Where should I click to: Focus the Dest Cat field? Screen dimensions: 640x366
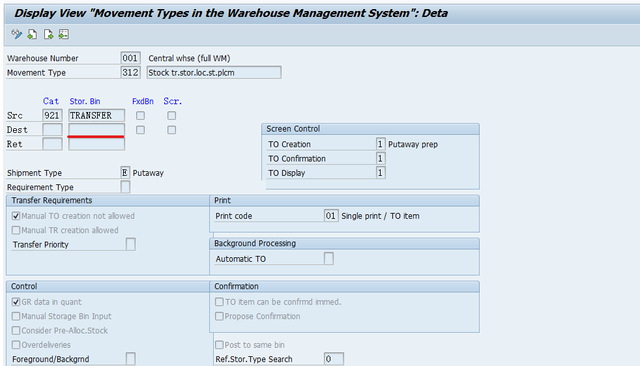[52, 130]
